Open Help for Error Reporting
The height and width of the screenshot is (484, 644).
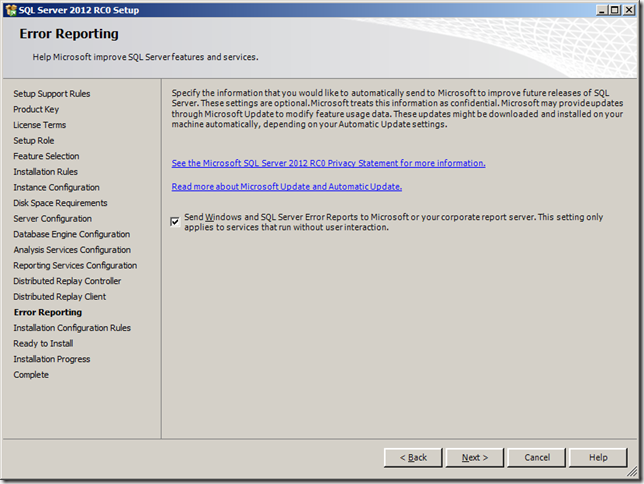[598, 457]
